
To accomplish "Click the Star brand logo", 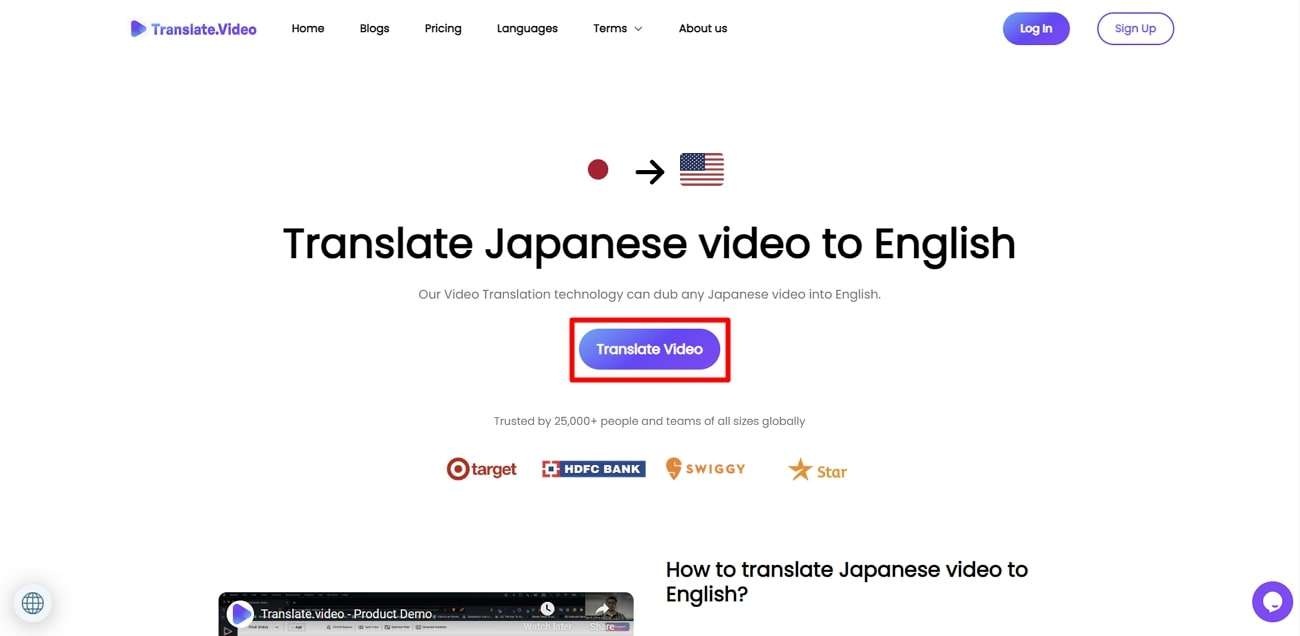I will pyautogui.click(x=817, y=468).
